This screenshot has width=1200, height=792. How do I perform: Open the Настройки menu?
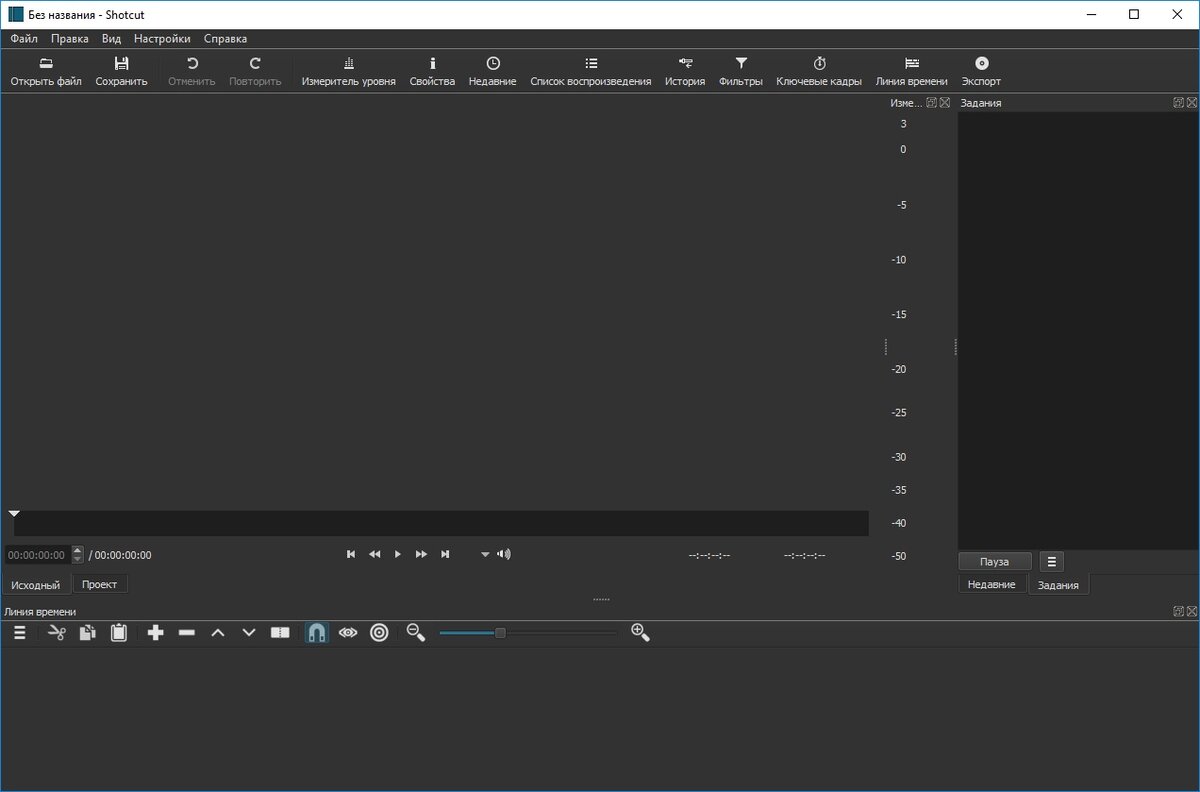point(162,39)
